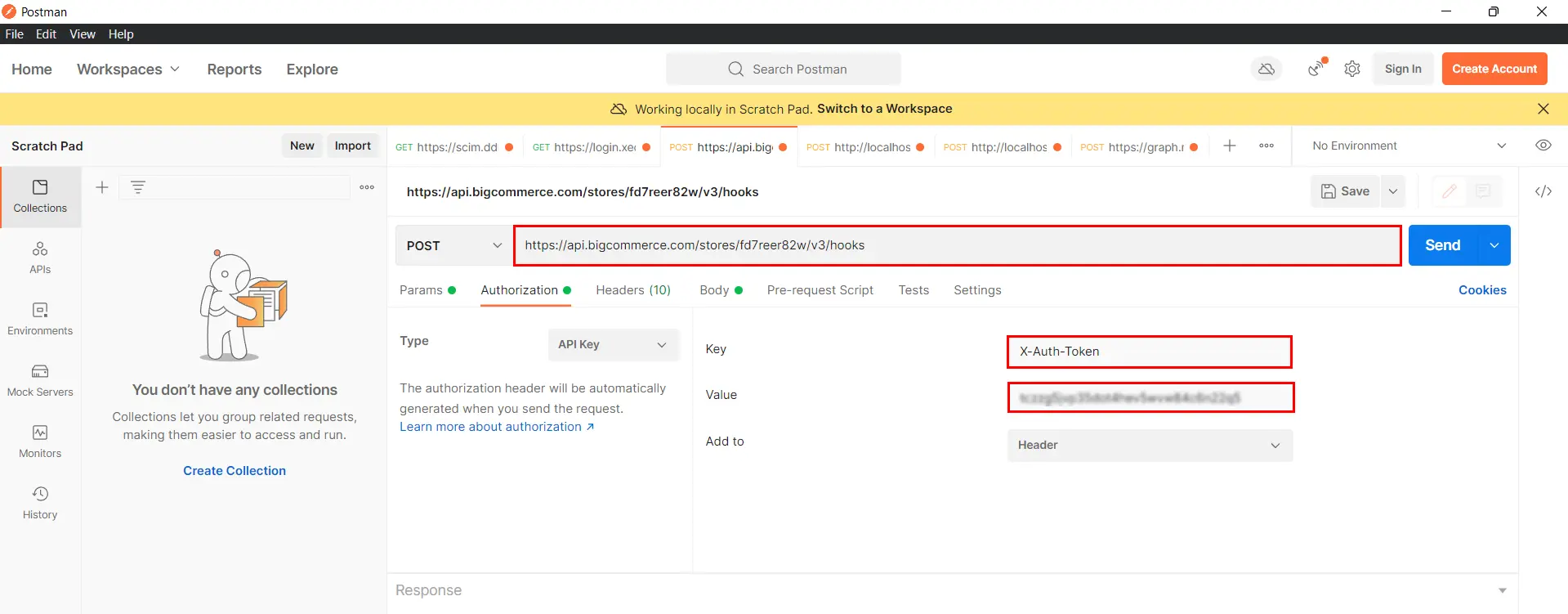Open the Cookies link
The height and width of the screenshot is (614, 1568).
pyautogui.click(x=1482, y=290)
